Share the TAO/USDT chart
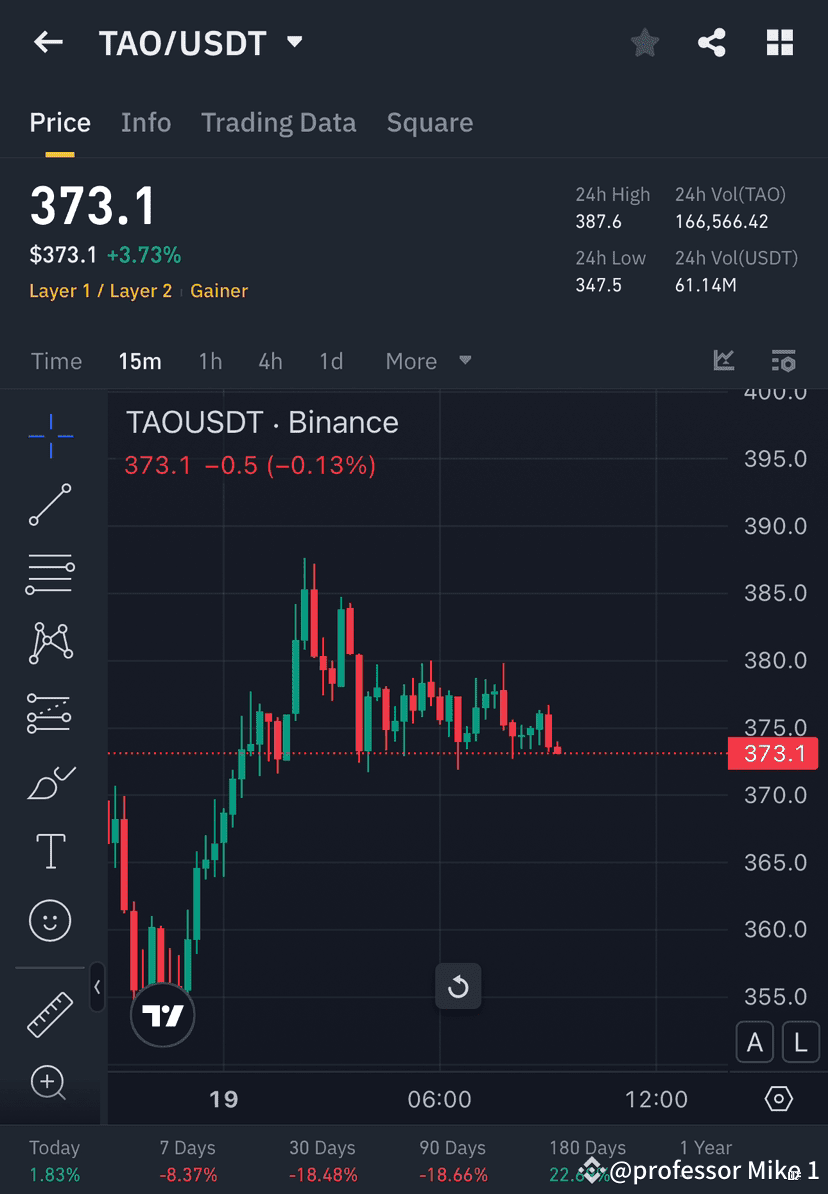The height and width of the screenshot is (1194, 828). click(x=712, y=42)
